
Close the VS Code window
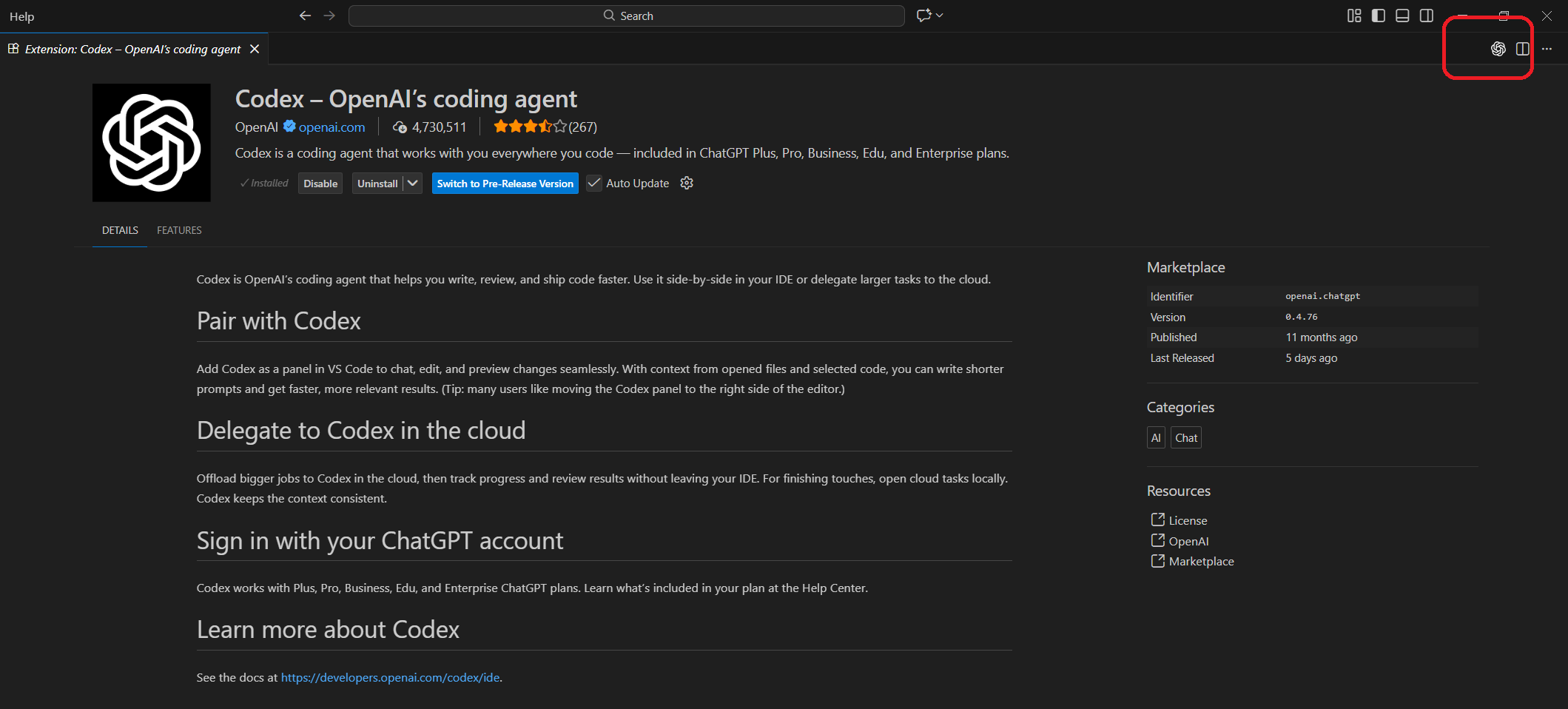pos(1546,16)
